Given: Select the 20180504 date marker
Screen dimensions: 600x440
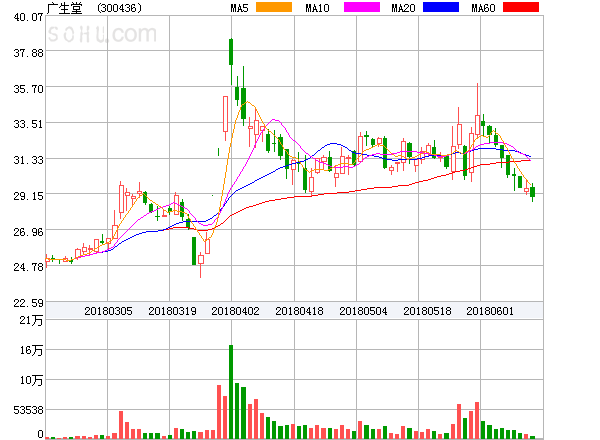Looking at the screenshot, I should click(x=363, y=311).
